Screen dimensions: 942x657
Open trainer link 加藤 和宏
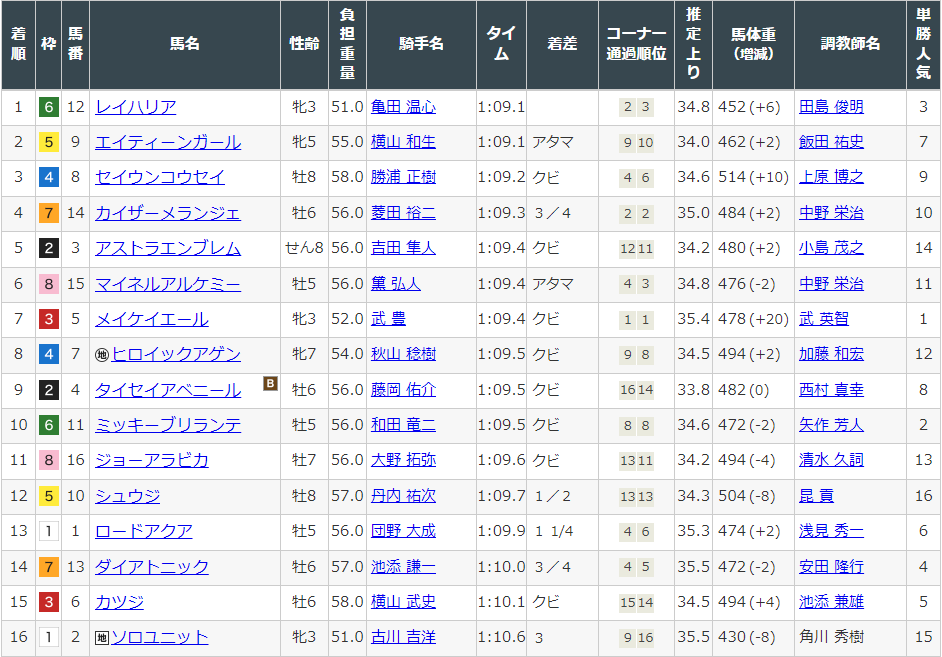[831, 354]
